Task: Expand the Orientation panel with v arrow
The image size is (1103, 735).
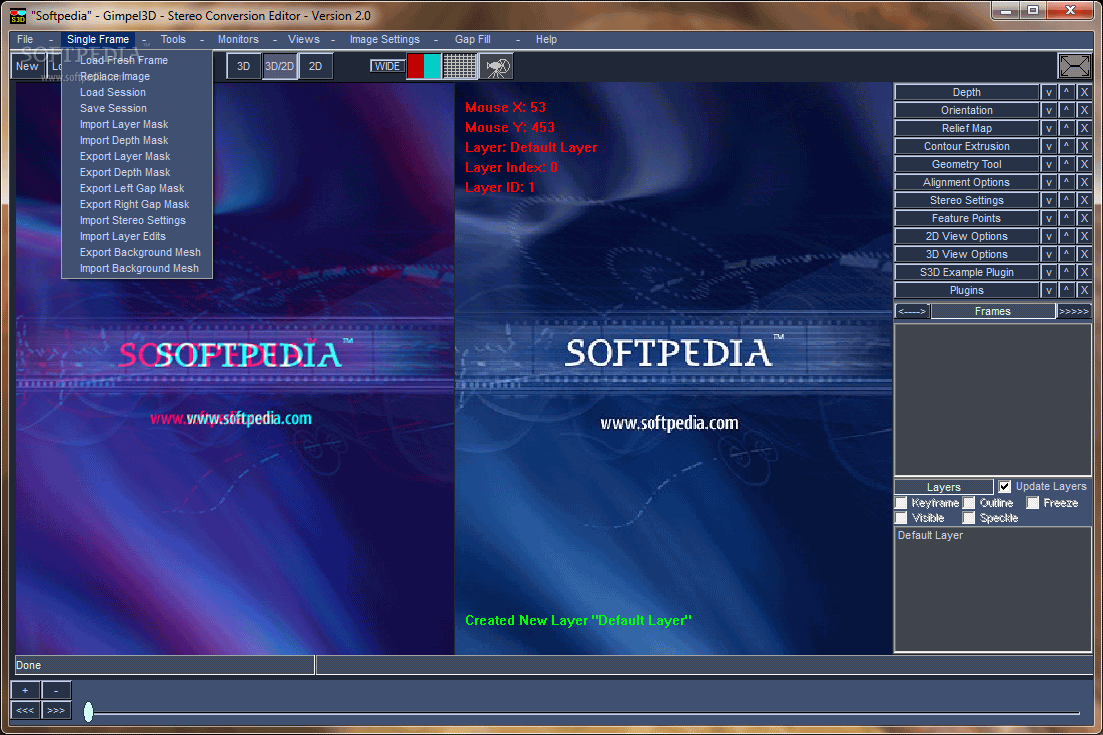Action: pyautogui.click(x=1048, y=110)
